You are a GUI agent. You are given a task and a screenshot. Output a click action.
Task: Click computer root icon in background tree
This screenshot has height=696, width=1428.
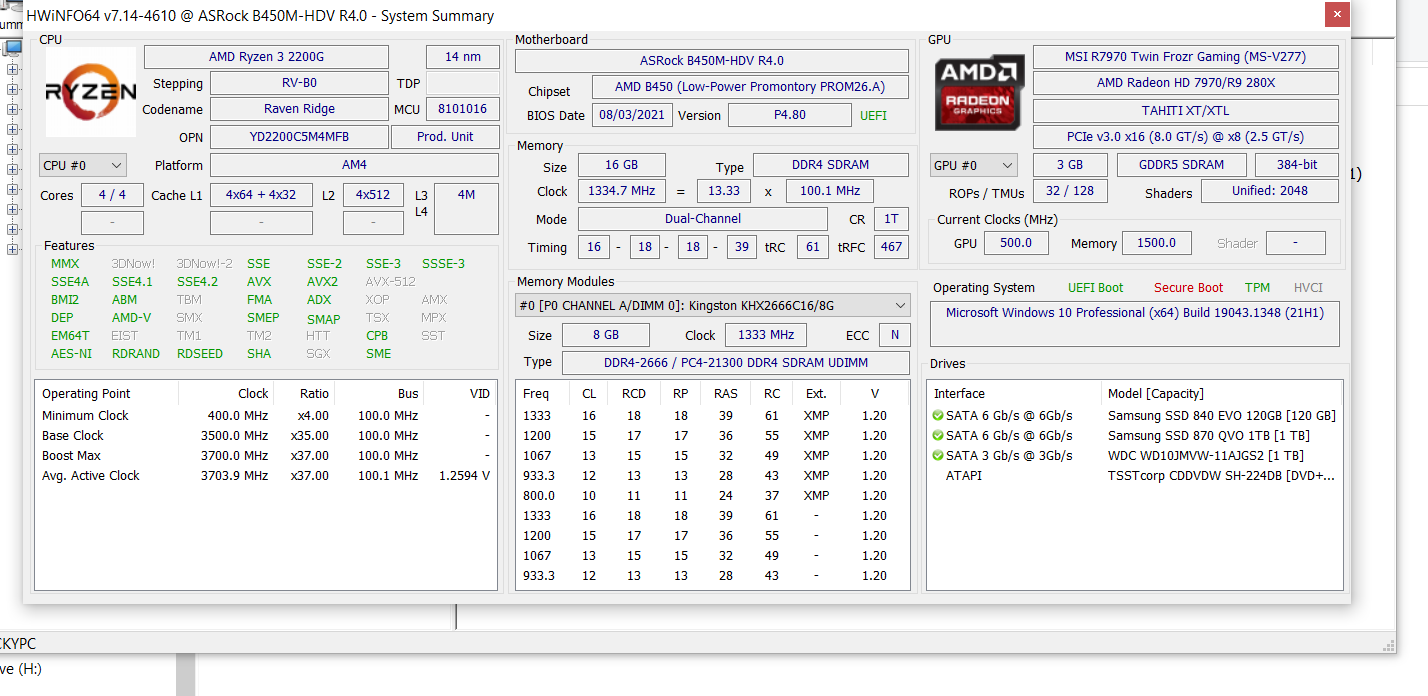click(13, 48)
